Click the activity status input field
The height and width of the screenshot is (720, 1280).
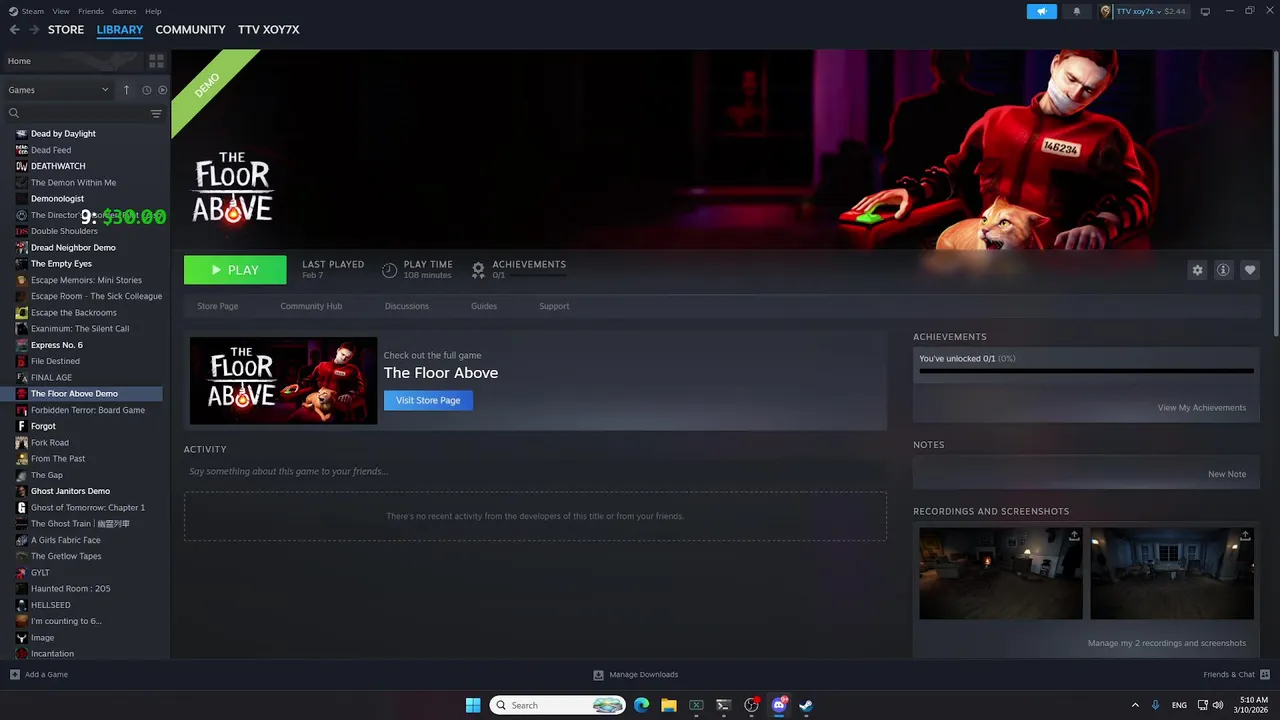[535, 471]
